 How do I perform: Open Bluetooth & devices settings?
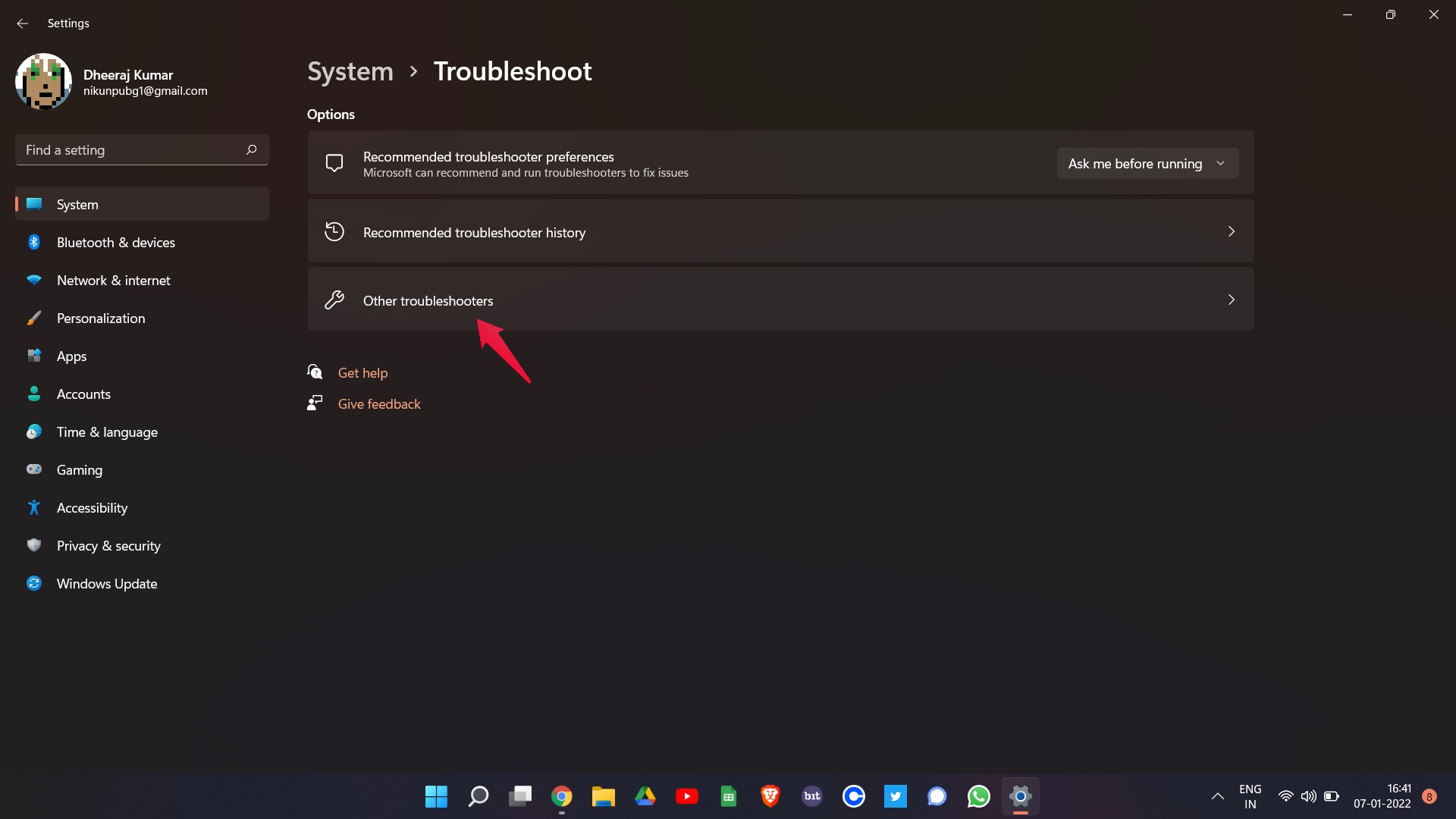click(x=116, y=242)
